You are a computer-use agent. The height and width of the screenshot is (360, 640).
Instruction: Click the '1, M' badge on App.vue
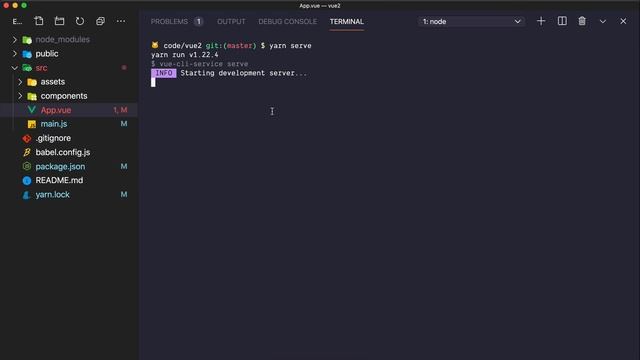point(120,110)
